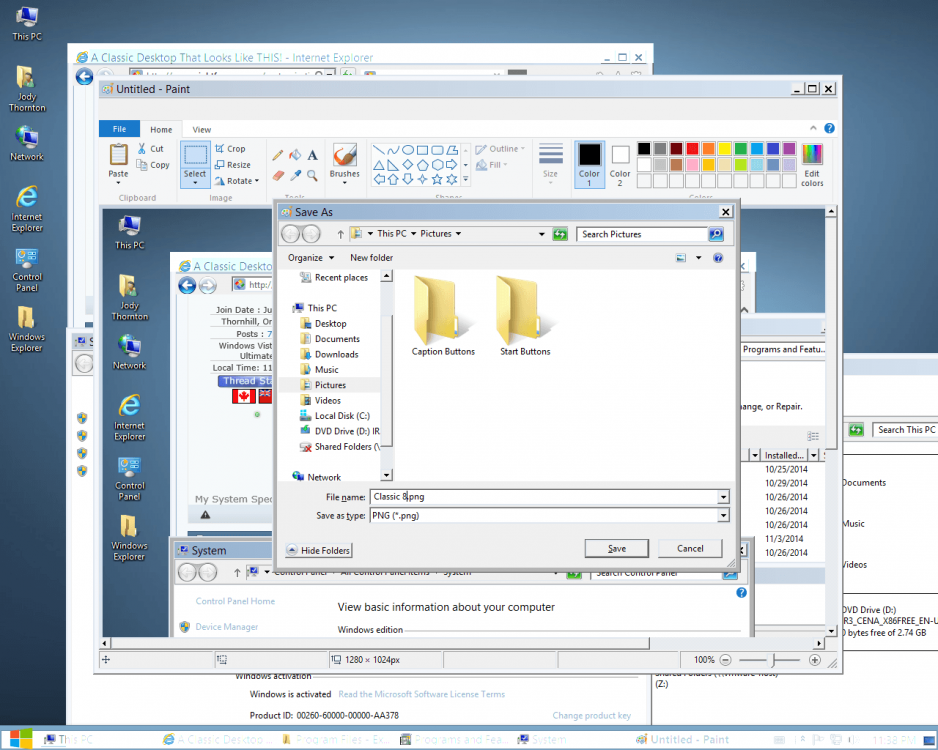Zoom out using Paint's minus button
The width and height of the screenshot is (938, 750).
726,660
